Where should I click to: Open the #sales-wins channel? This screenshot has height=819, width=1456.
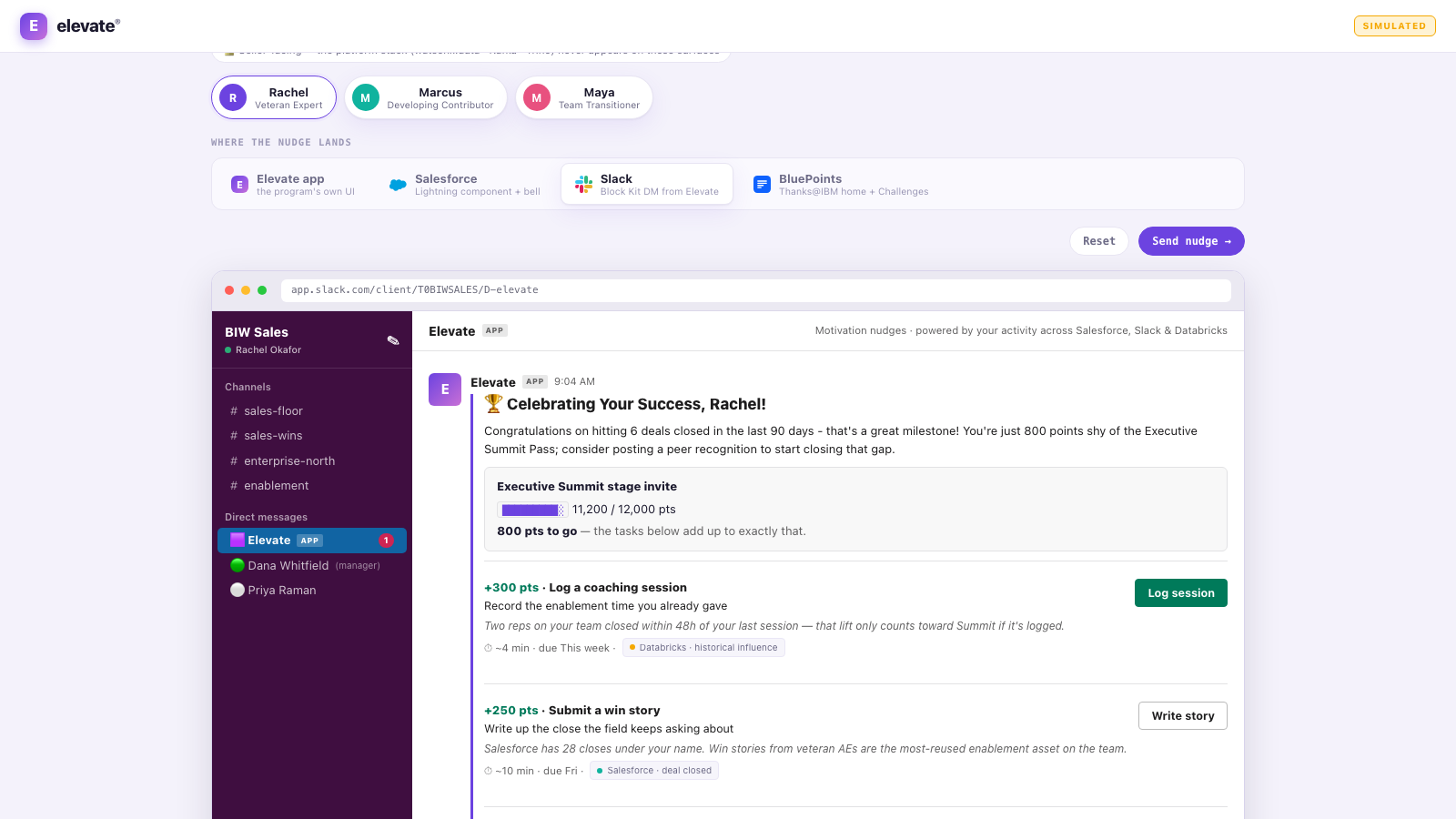(312, 436)
